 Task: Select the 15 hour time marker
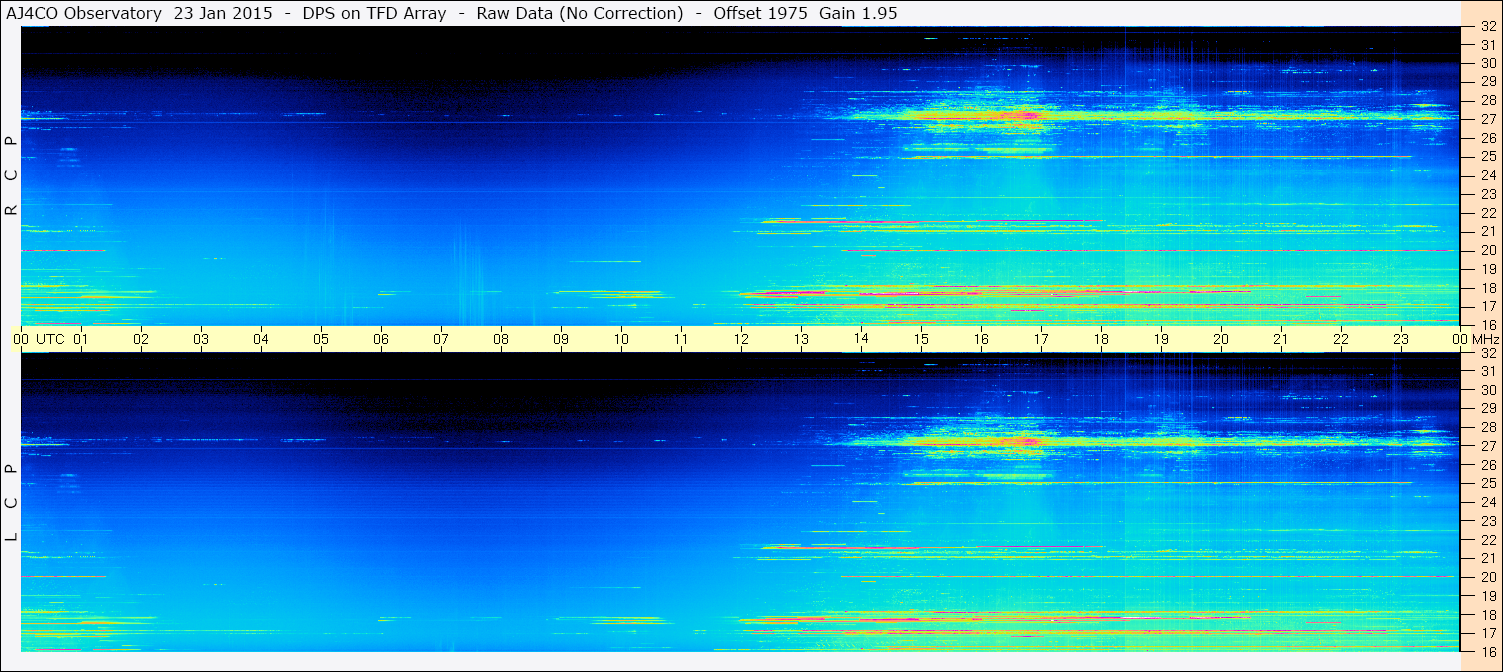tap(921, 339)
